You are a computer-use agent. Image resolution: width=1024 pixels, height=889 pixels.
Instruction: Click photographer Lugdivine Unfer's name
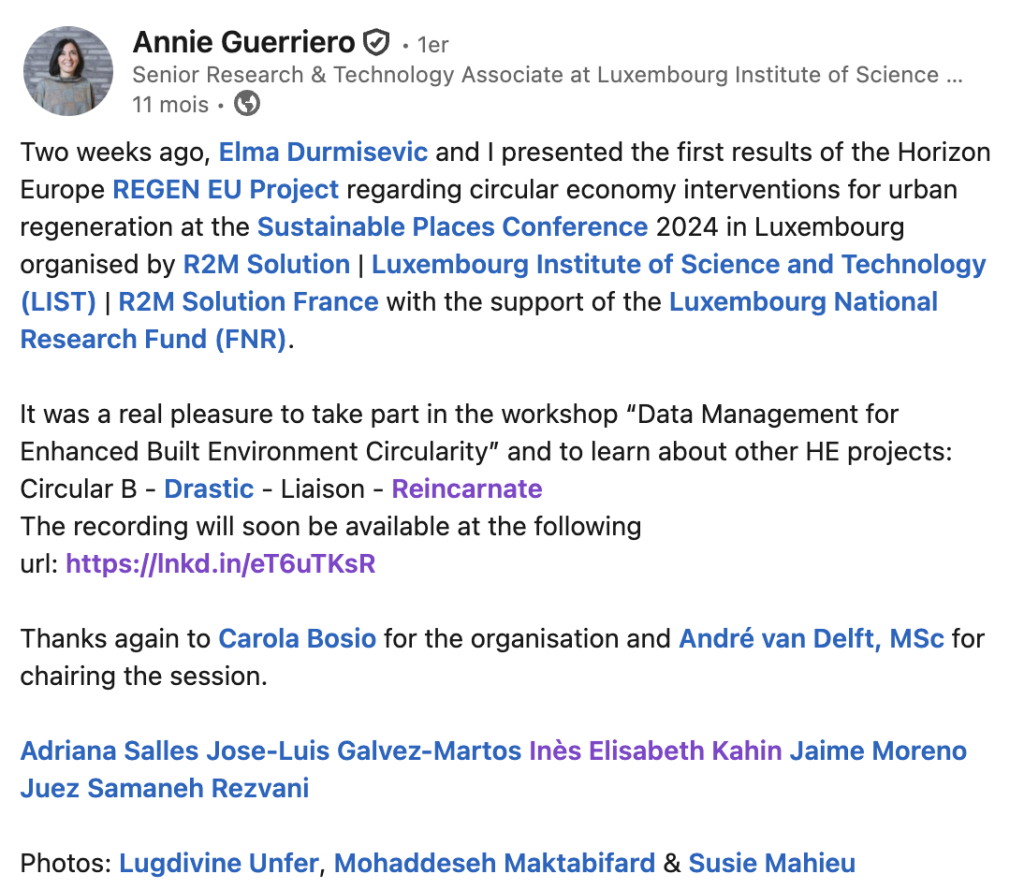pyautogui.click(x=218, y=863)
